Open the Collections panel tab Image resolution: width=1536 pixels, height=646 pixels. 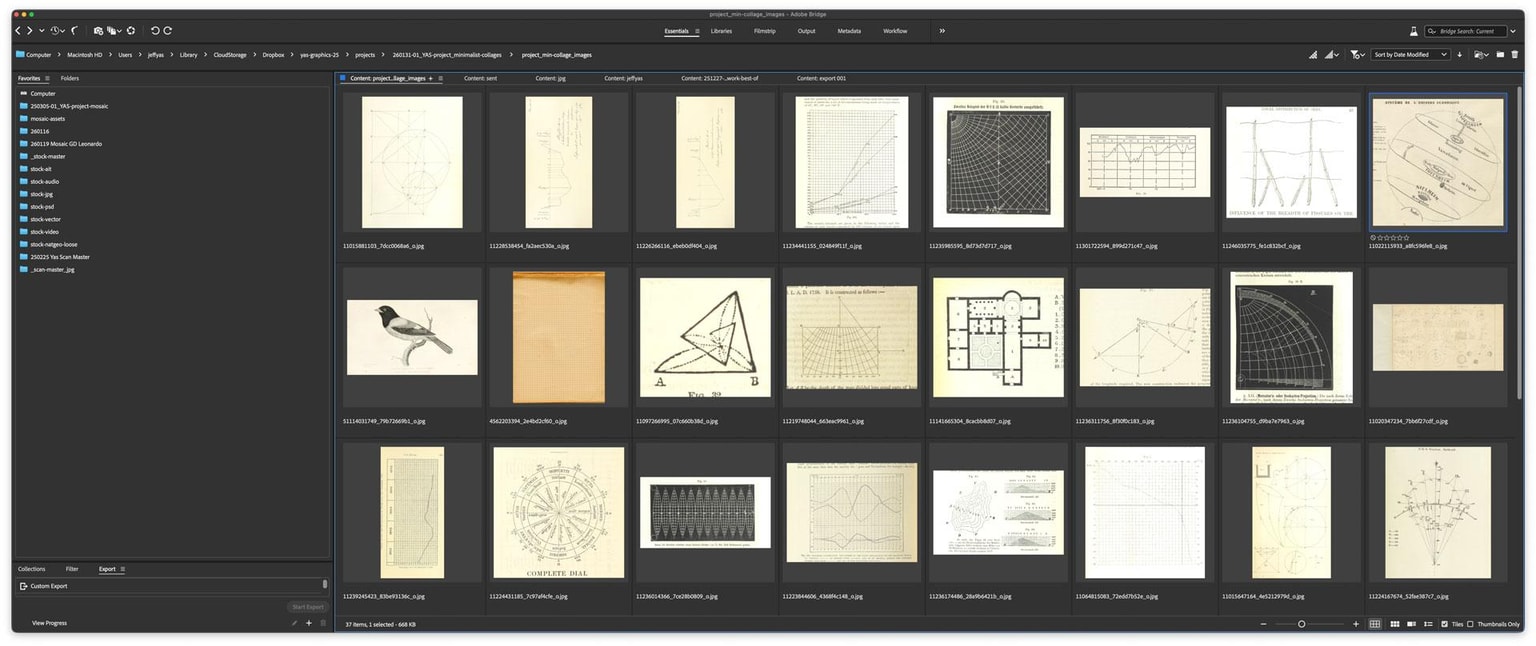pyautogui.click(x=32, y=569)
